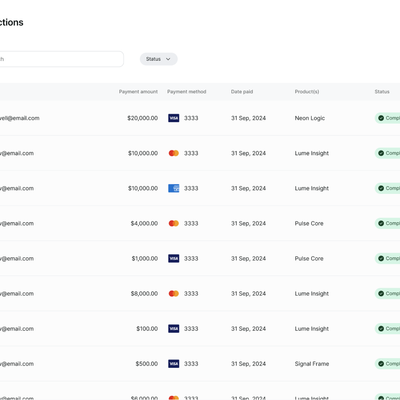Open the Status filter dropdown

[x=159, y=59]
